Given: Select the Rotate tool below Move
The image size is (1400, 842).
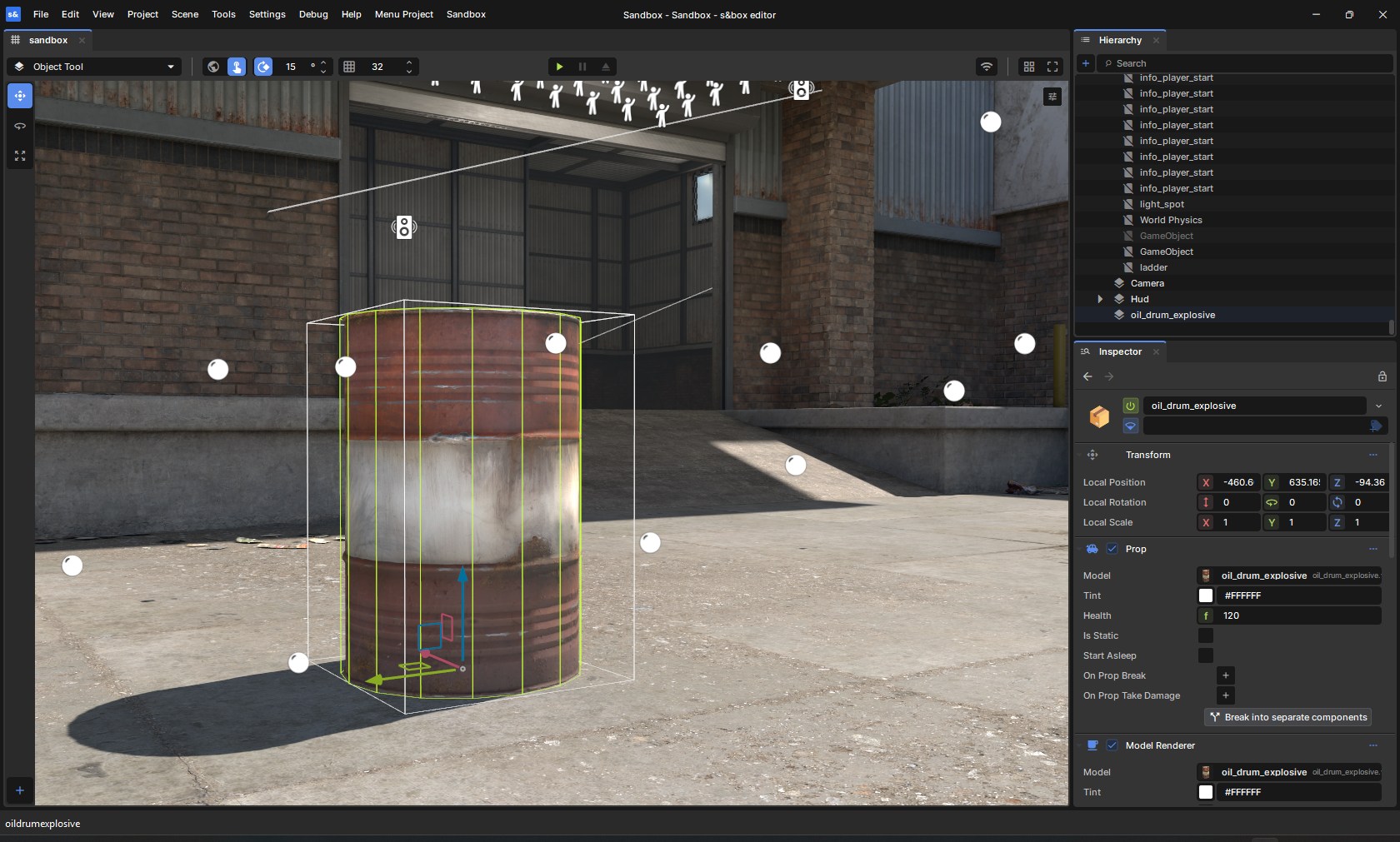Looking at the screenshot, I should (19, 127).
